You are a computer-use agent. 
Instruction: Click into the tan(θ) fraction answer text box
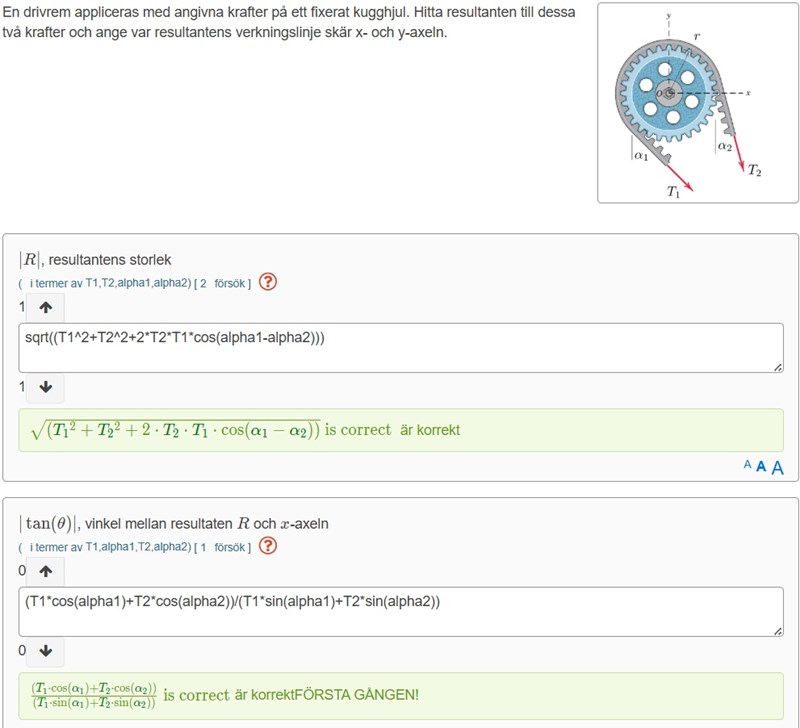click(x=400, y=611)
